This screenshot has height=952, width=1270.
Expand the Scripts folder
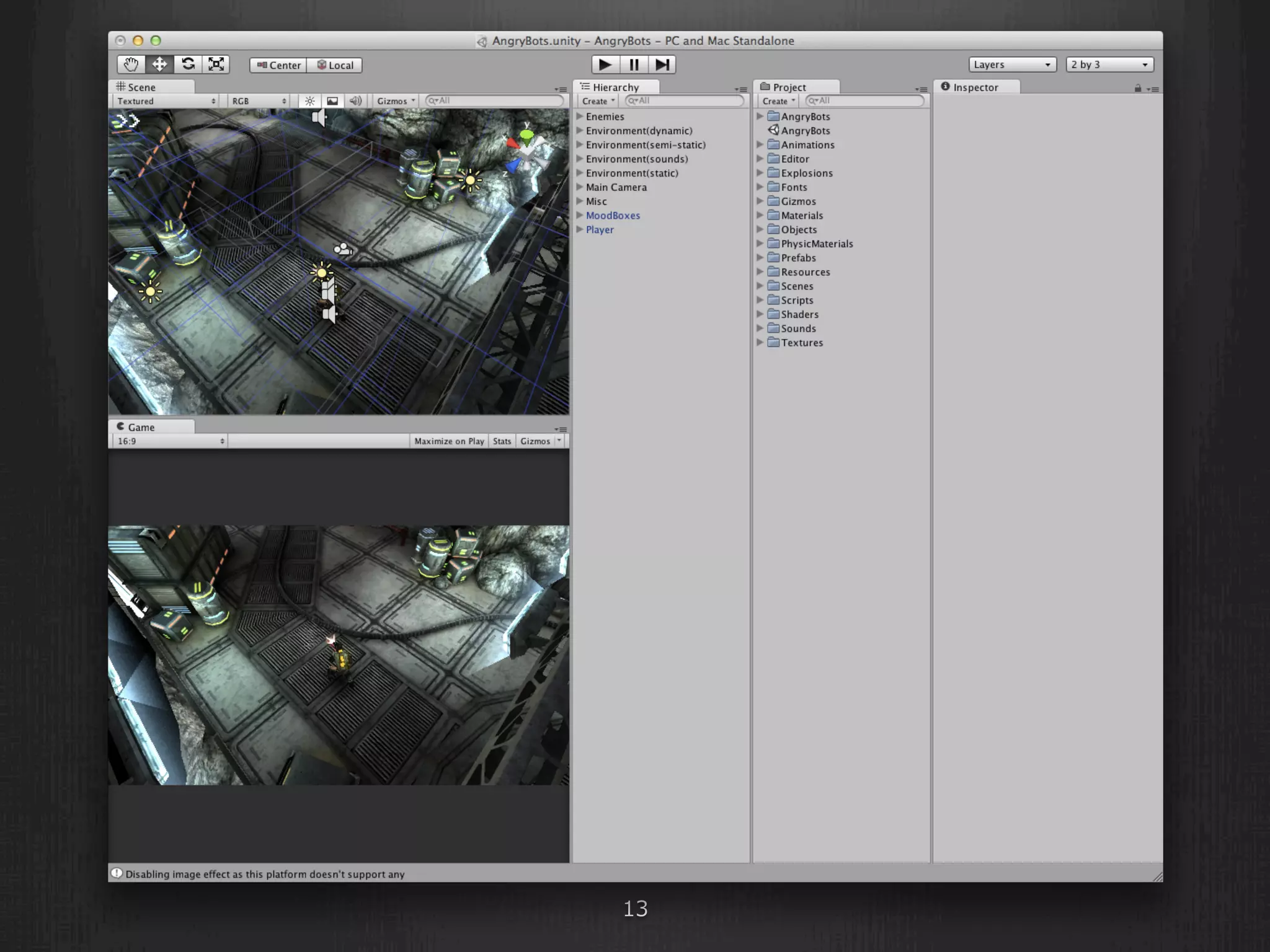coord(760,300)
